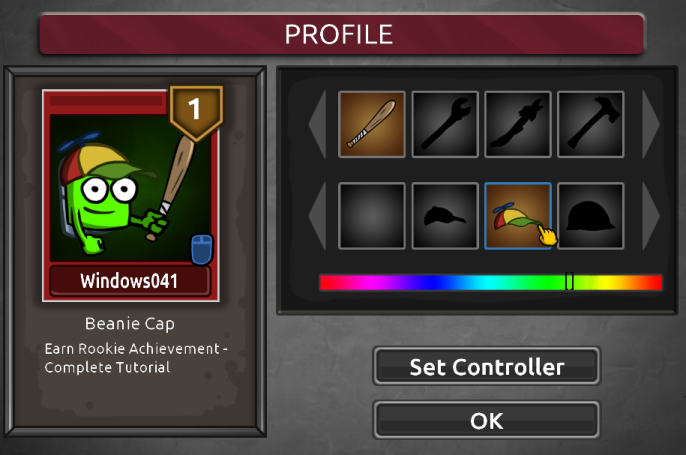Screen dimensions: 686x455
Task: Equip the propeller beanie cap
Action: click(518, 216)
